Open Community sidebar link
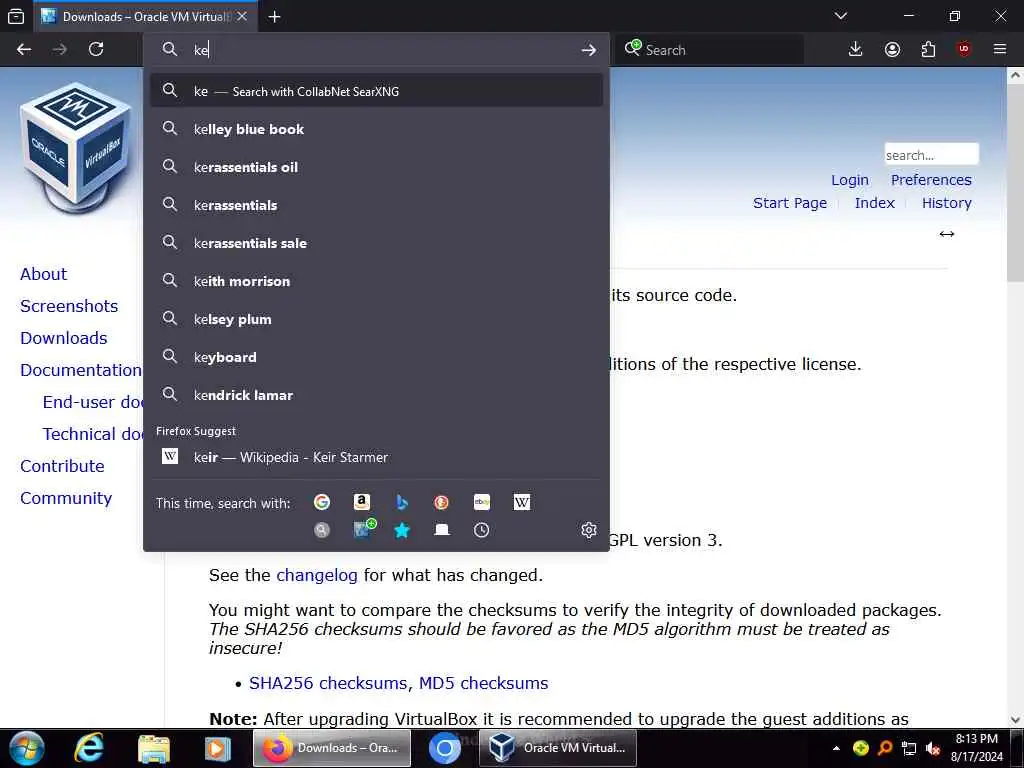 pos(66,498)
